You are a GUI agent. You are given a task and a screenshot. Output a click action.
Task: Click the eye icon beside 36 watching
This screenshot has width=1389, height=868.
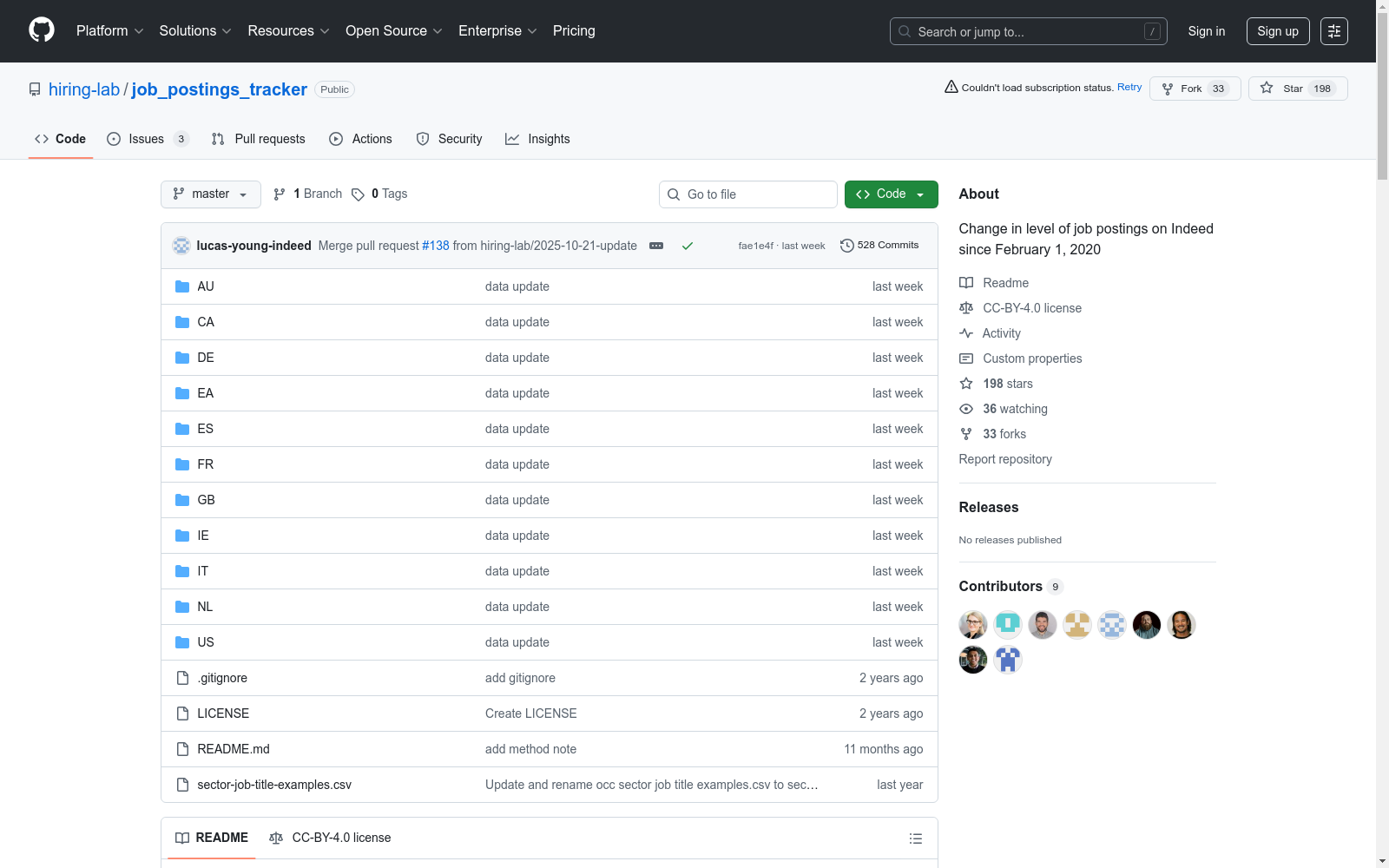click(x=966, y=409)
